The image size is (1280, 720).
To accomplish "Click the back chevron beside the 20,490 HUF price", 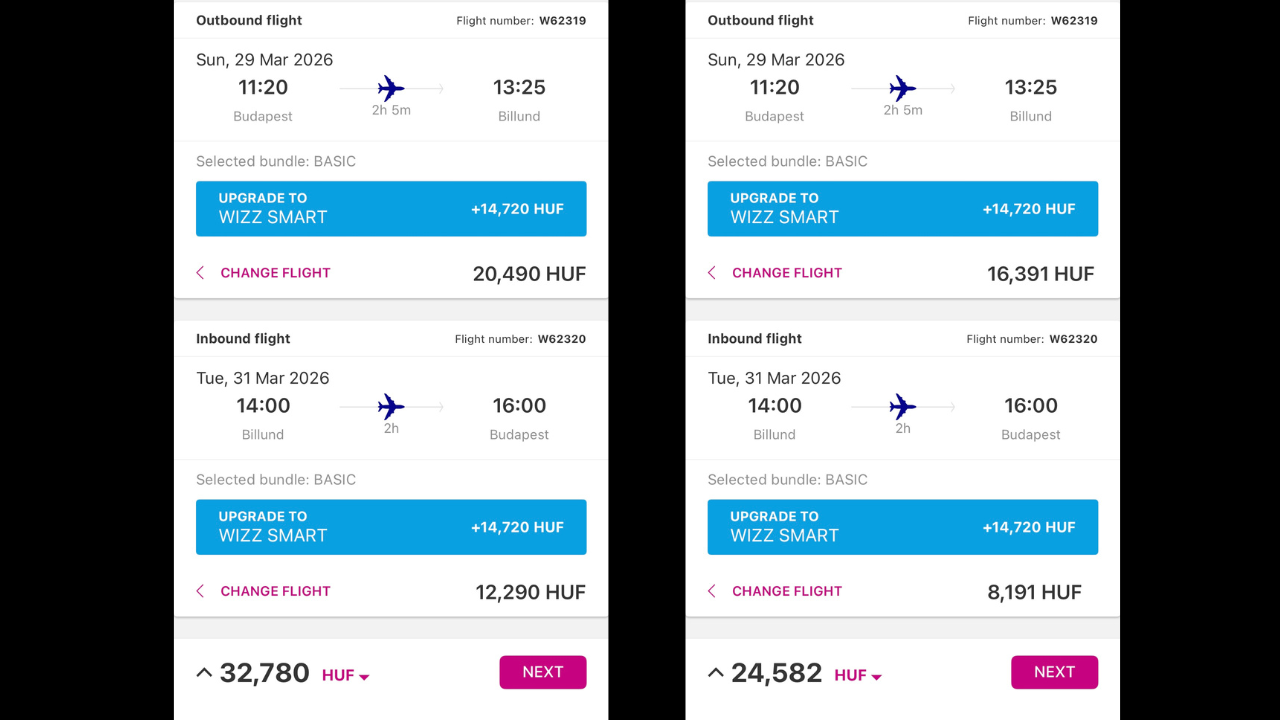I will 200,273.
